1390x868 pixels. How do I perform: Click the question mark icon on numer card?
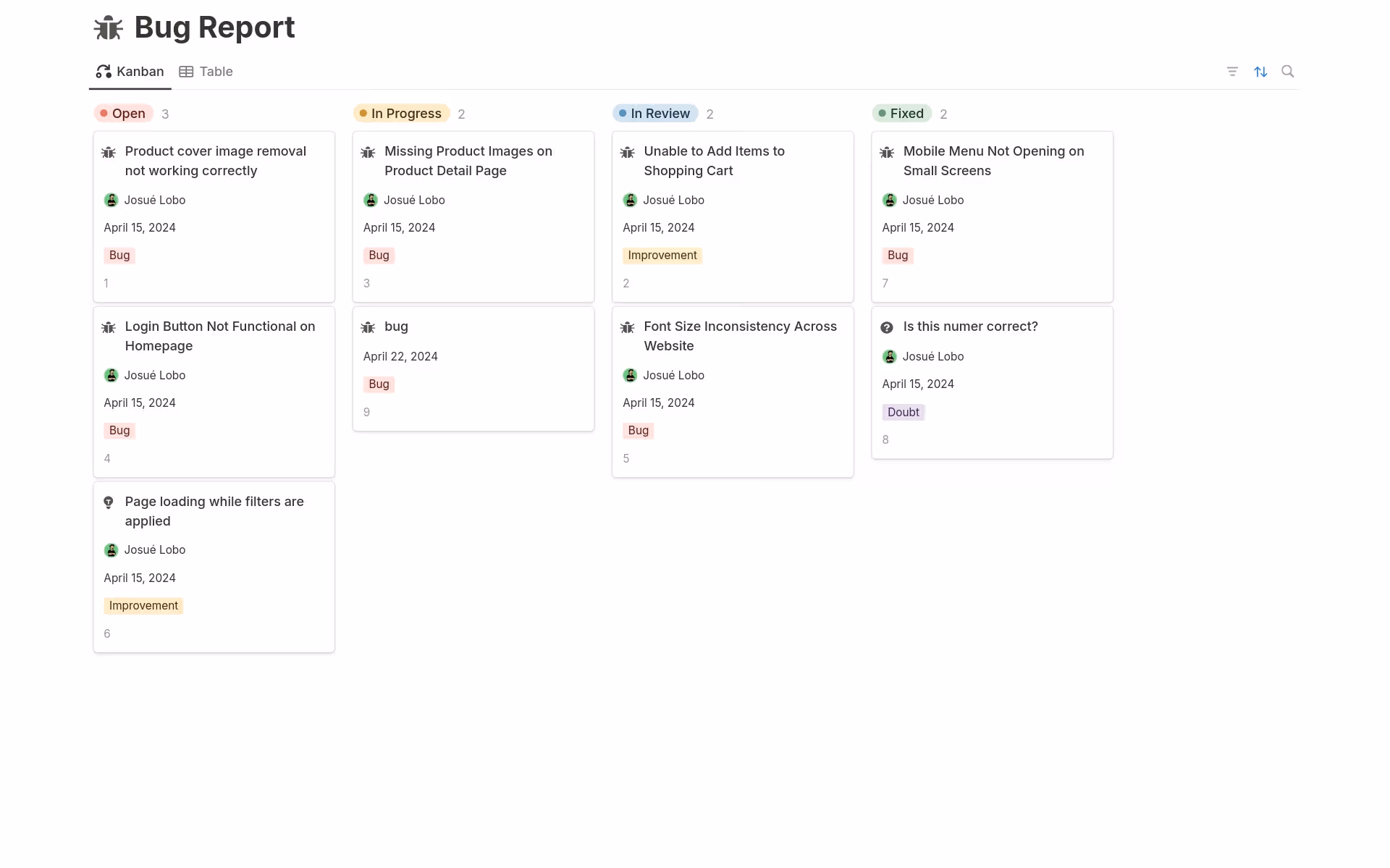coord(887,327)
